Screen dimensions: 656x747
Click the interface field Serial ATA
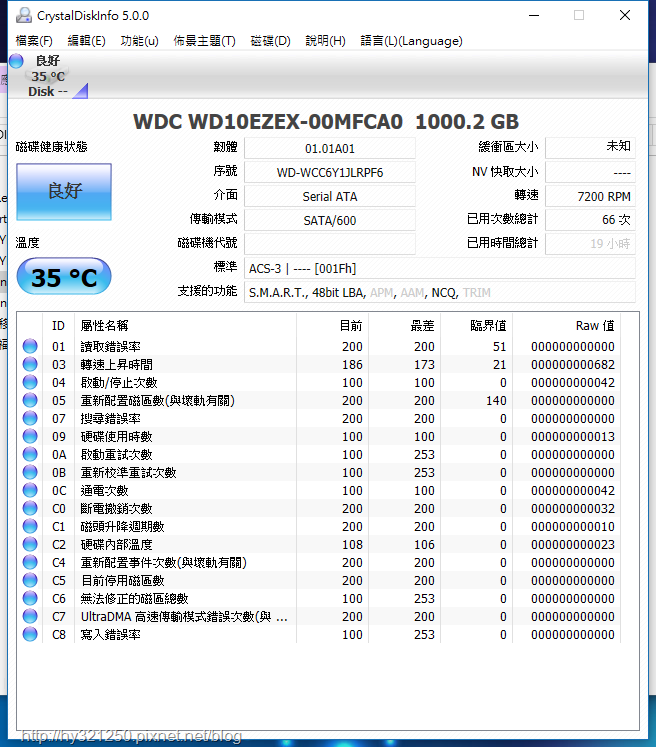[330, 196]
